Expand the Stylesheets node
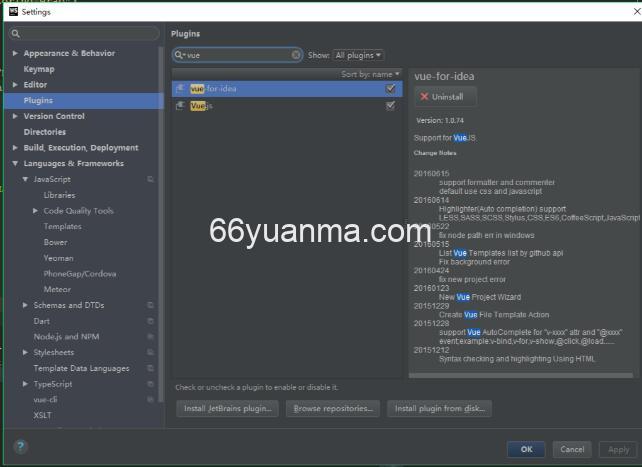The width and height of the screenshot is (642, 467). click(x=25, y=352)
